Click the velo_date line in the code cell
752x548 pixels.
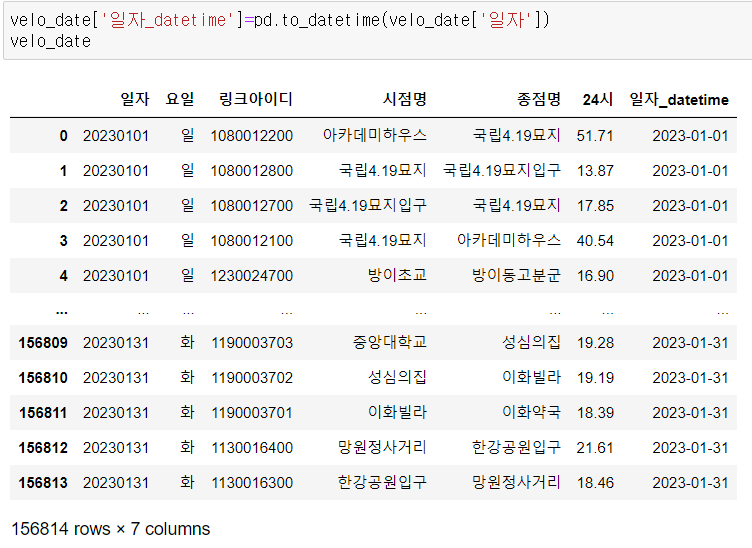(50, 41)
